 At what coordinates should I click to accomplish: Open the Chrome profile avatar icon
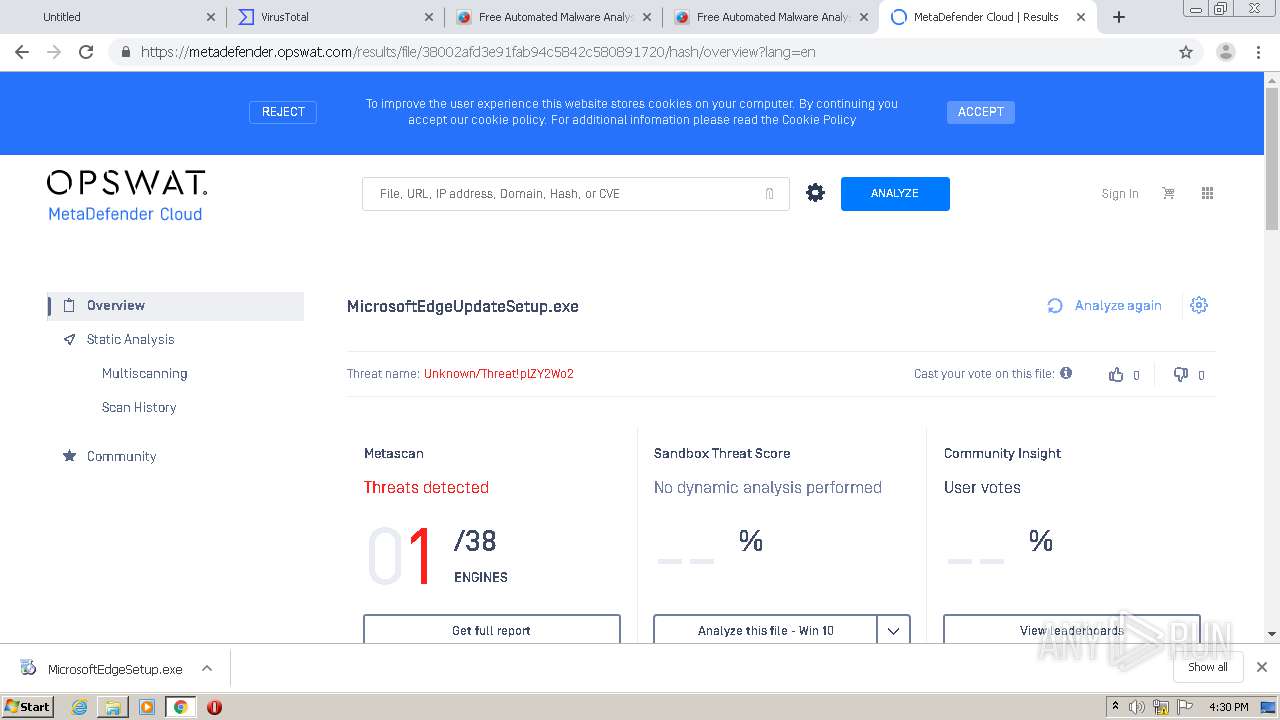[1225, 52]
